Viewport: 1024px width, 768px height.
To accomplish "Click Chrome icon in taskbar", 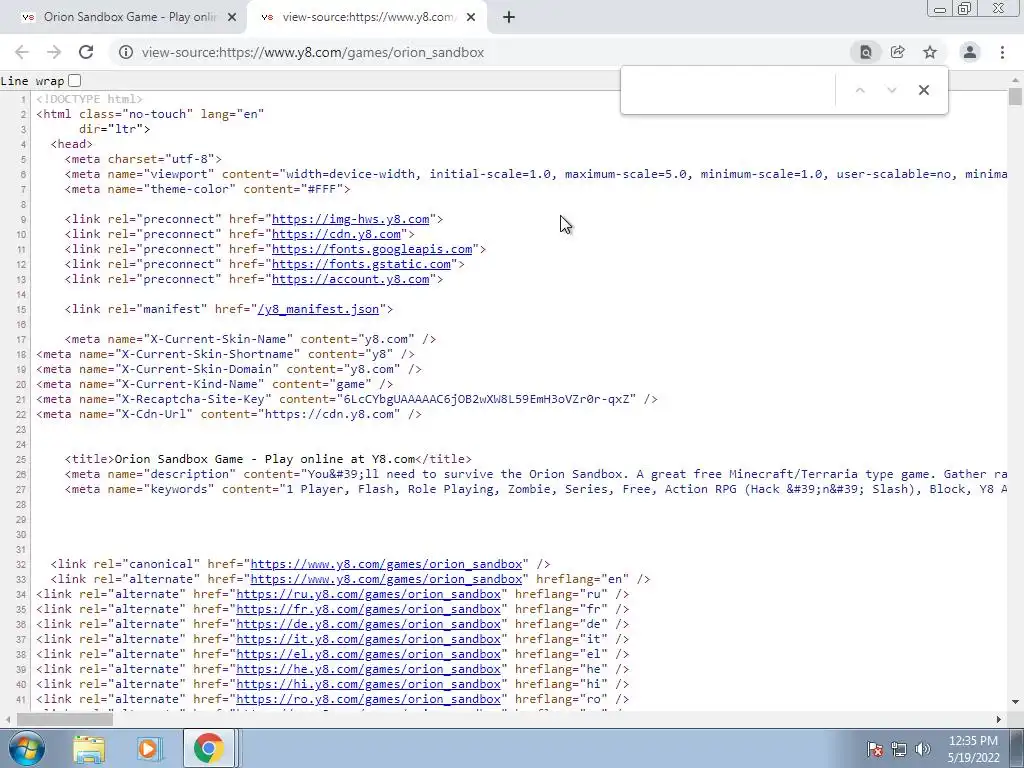I will coord(208,748).
